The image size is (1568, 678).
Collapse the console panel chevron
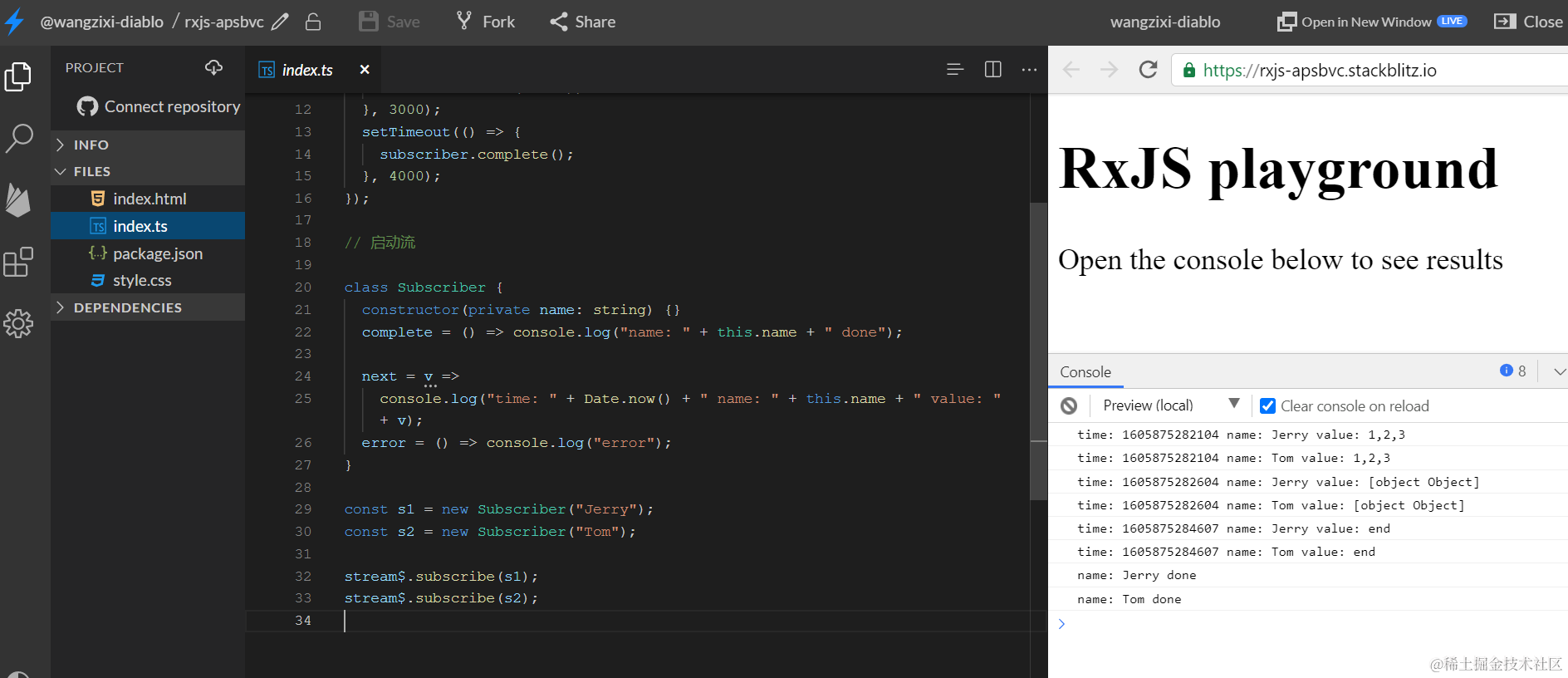coord(1559,371)
